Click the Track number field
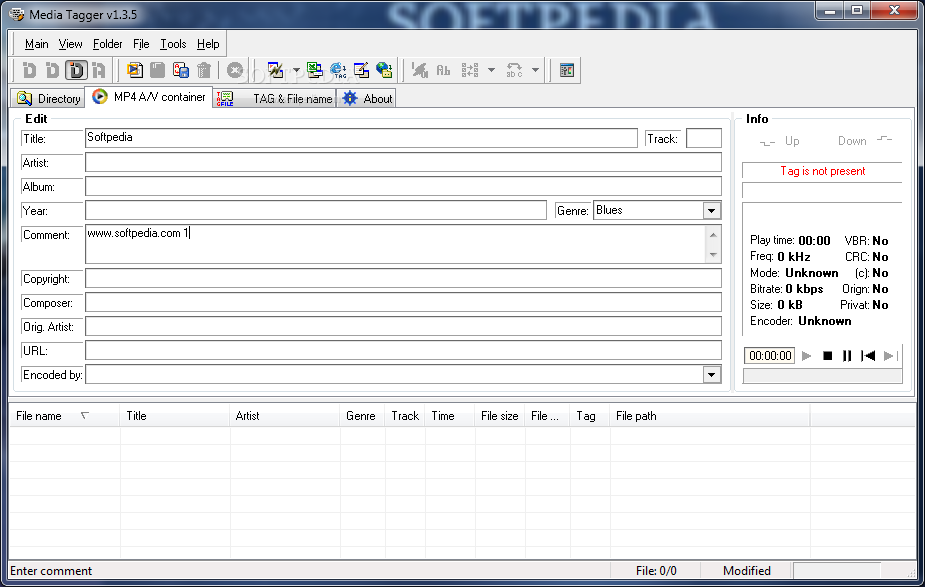Image resolution: width=925 pixels, height=587 pixels. (x=704, y=138)
